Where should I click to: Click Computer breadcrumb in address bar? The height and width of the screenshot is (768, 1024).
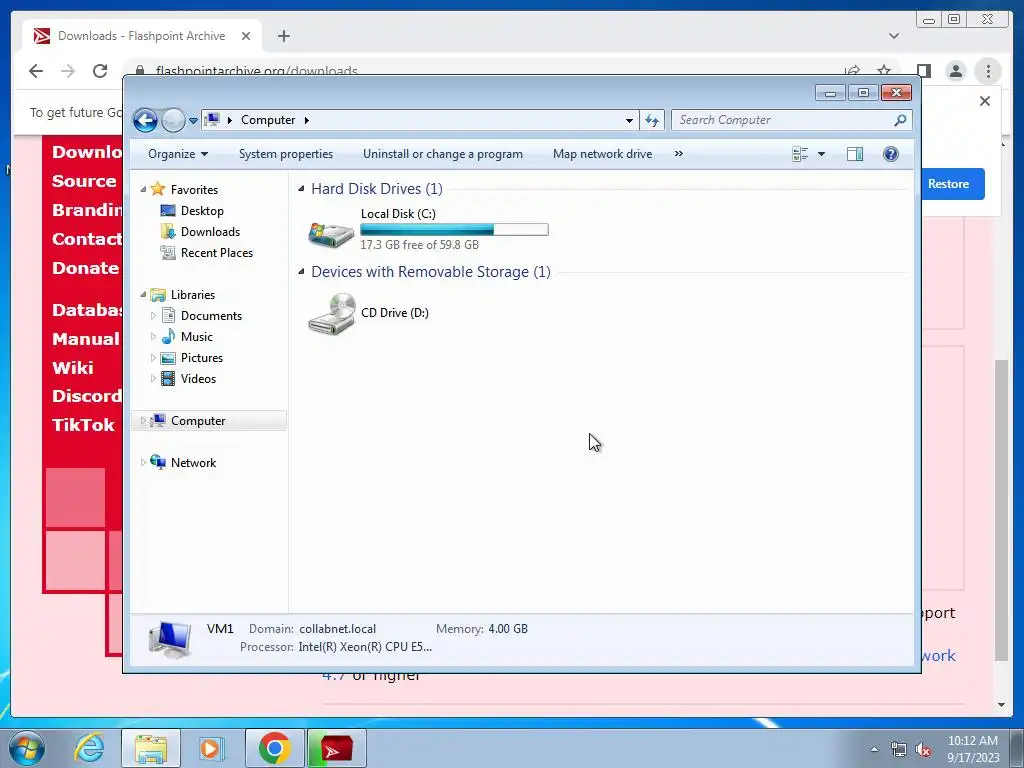tap(268, 120)
